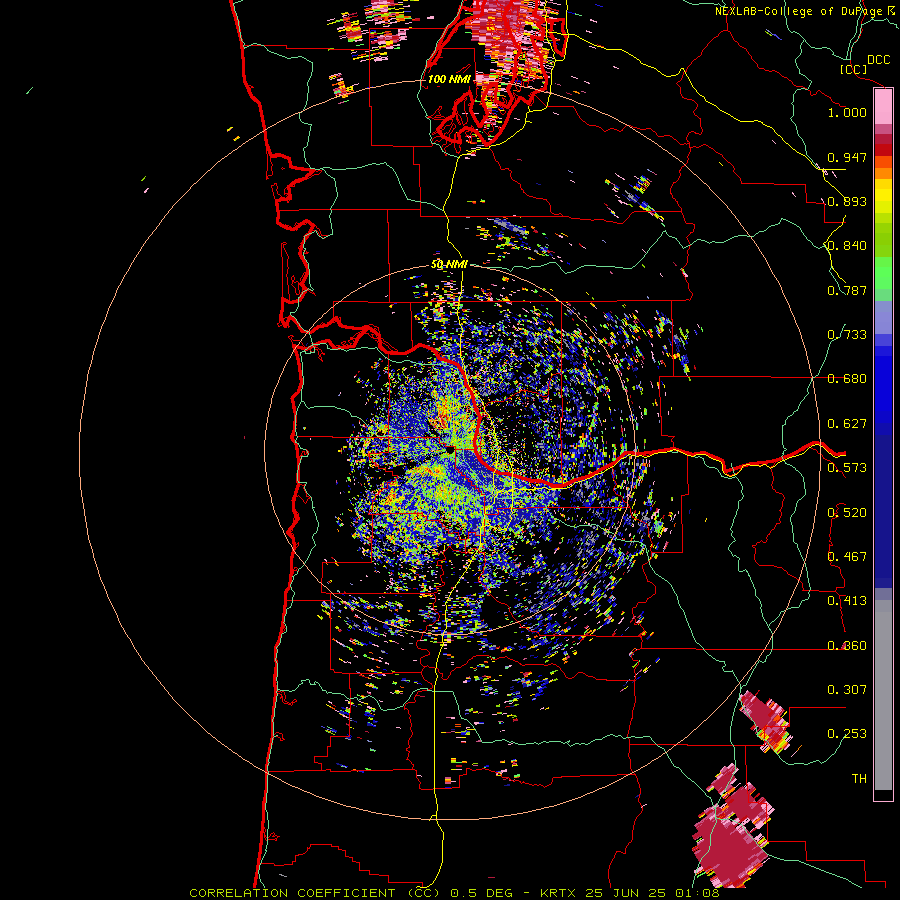Select the 0.413 scale value

point(847,601)
